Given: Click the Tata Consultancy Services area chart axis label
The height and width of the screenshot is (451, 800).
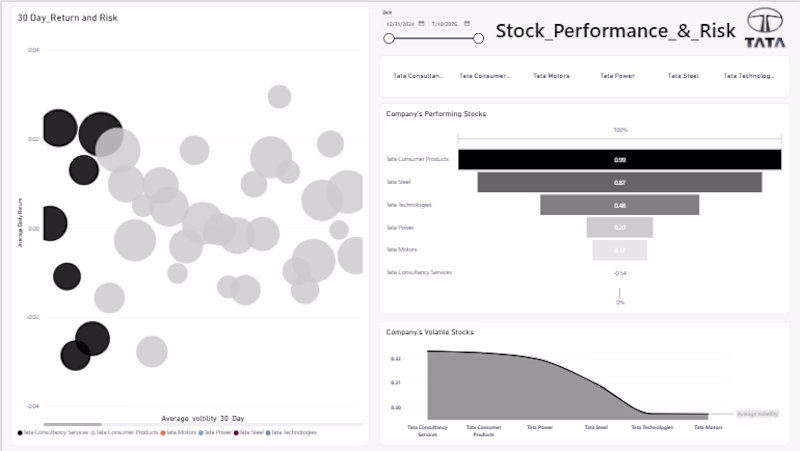Looking at the screenshot, I should pos(427,431).
